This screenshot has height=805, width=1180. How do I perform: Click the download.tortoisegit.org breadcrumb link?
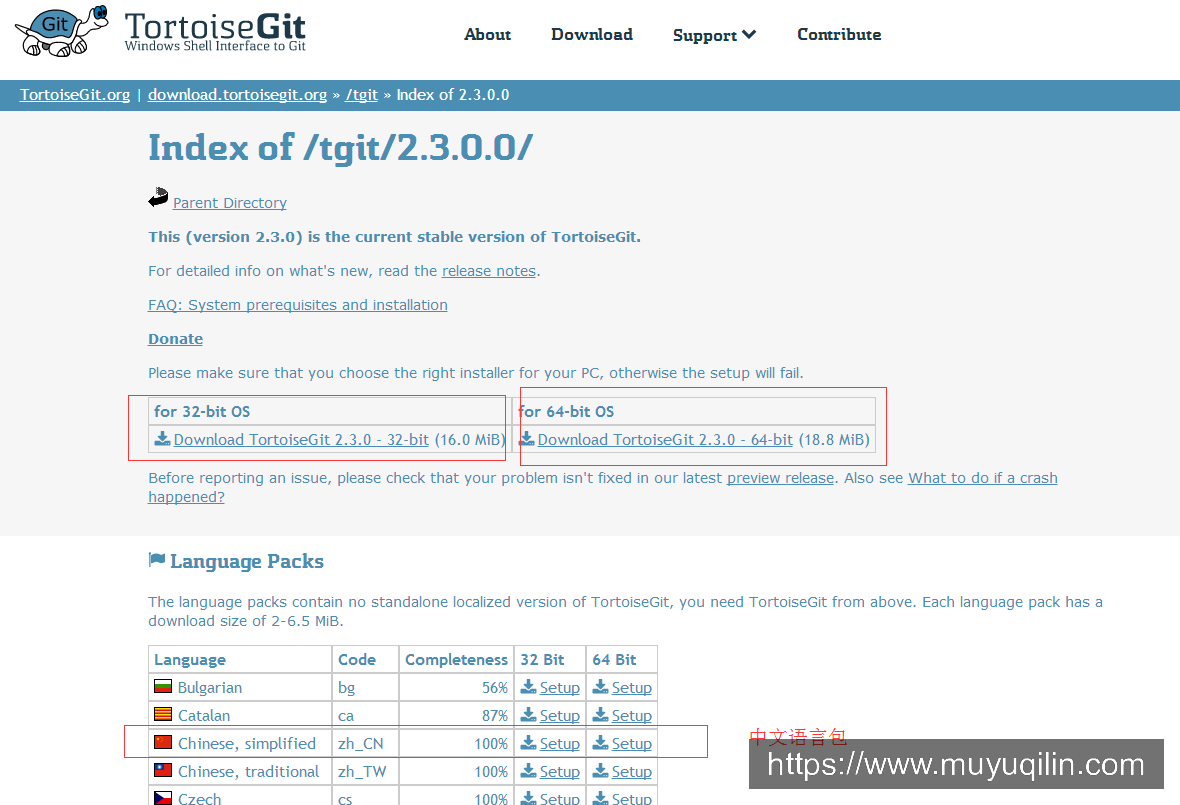pos(237,95)
